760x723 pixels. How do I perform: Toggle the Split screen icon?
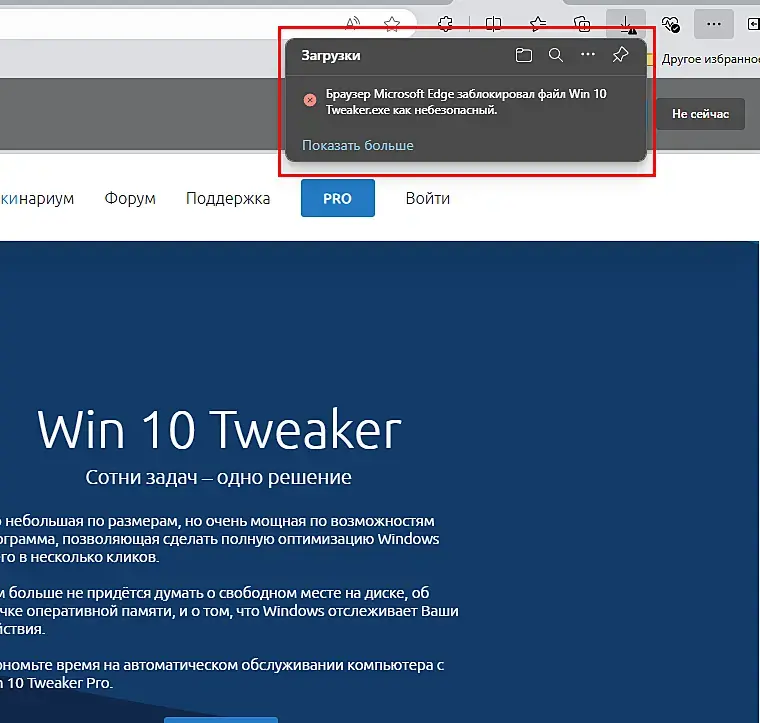click(493, 23)
